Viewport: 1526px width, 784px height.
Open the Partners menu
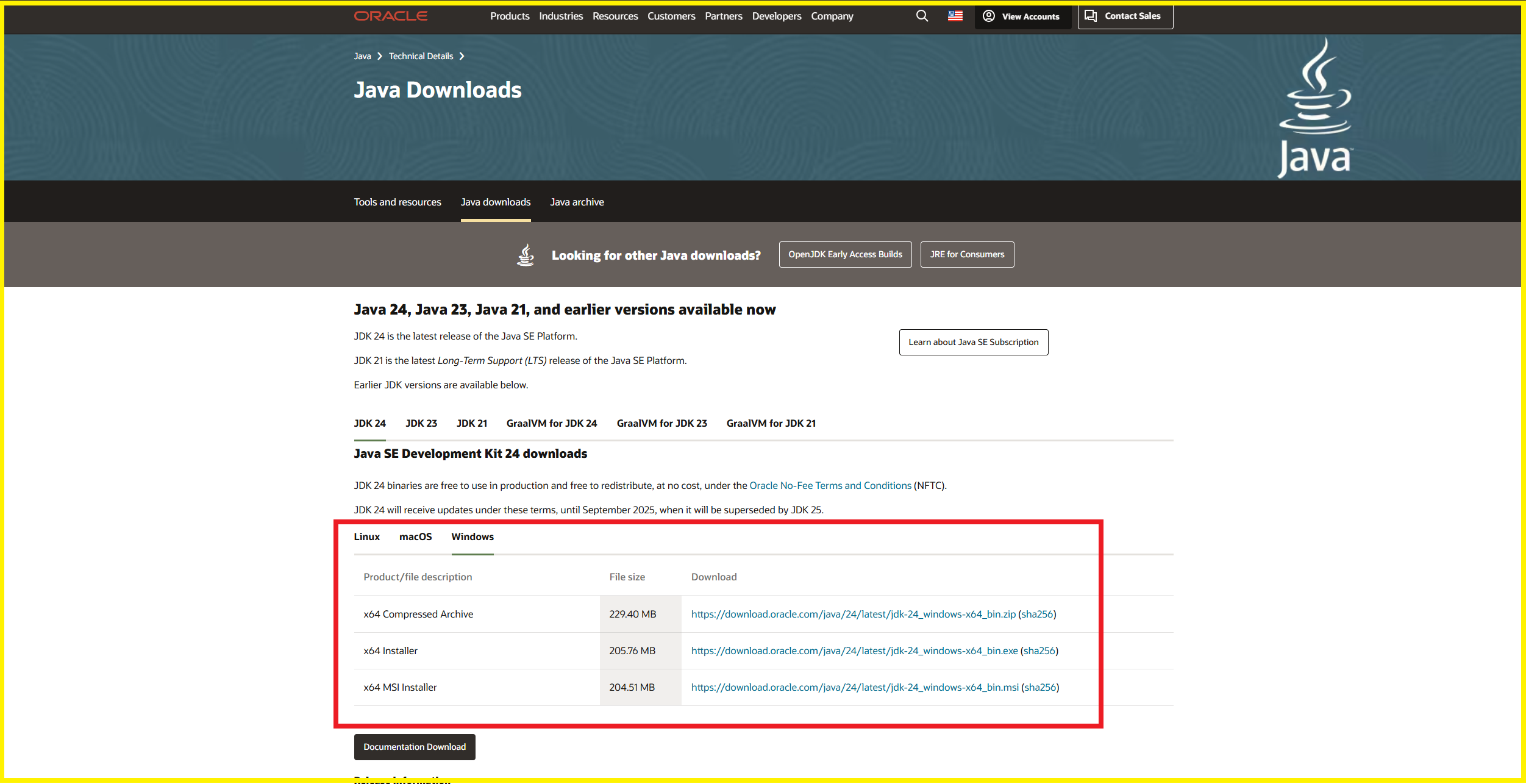(x=724, y=16)
